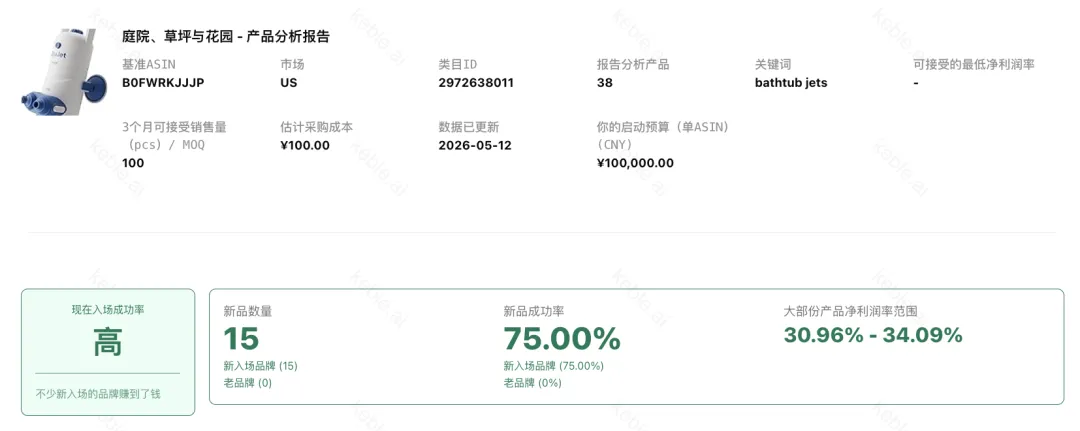The image size is (1080, 431).
Task: Click the 现在入场成功率 高 card
Action: pyautogui.click(x=108, y=352)
